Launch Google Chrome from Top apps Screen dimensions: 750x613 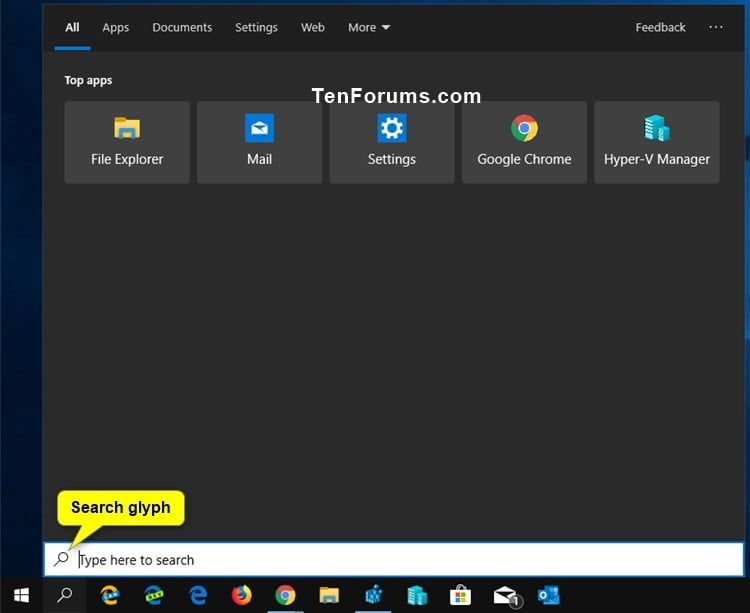pyautogui.click(x=524, y=142)
